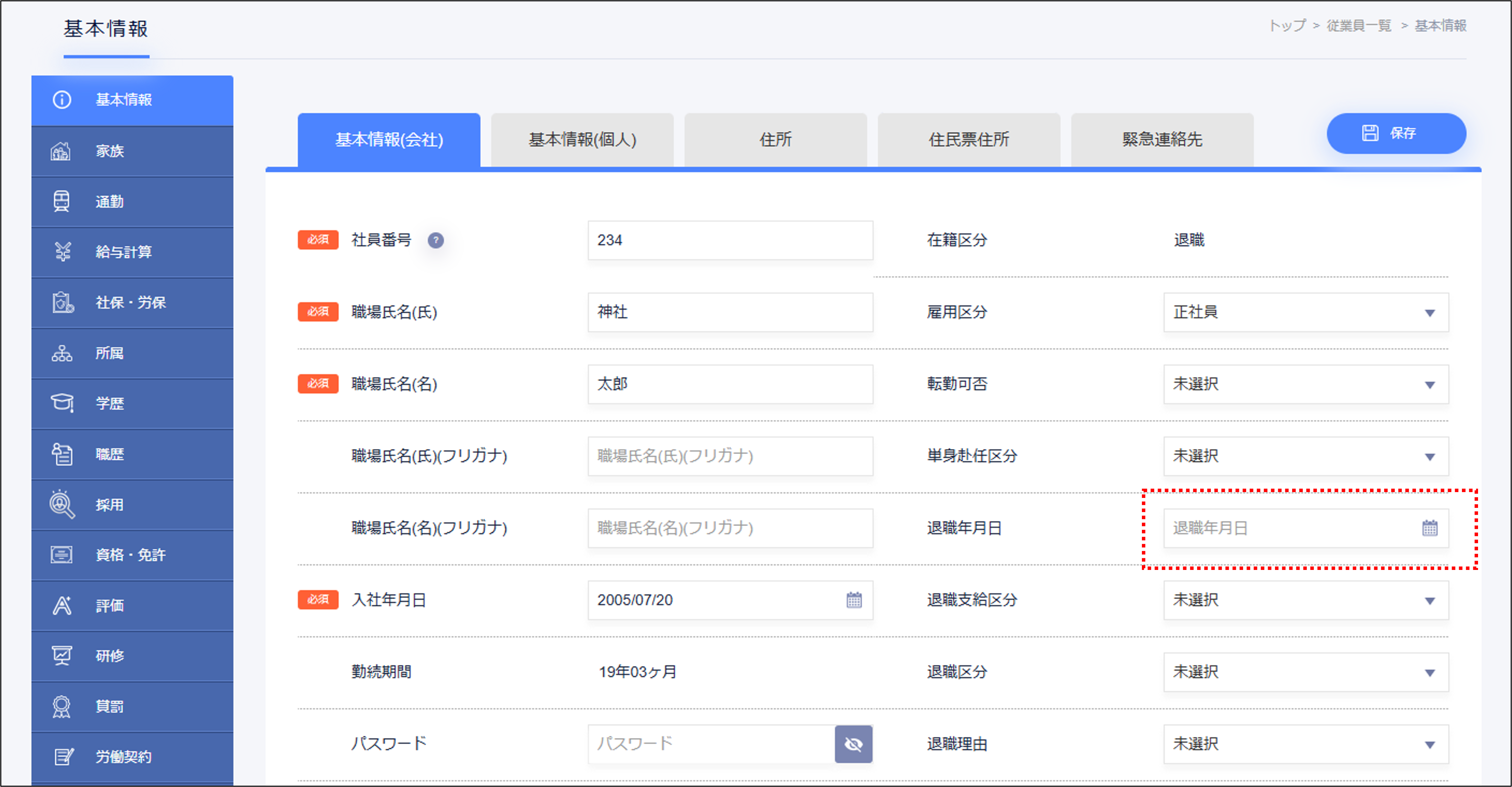1512x787 pixels.
Task: Click the medal icon for 賞罰
Action: tap(61, 706)
